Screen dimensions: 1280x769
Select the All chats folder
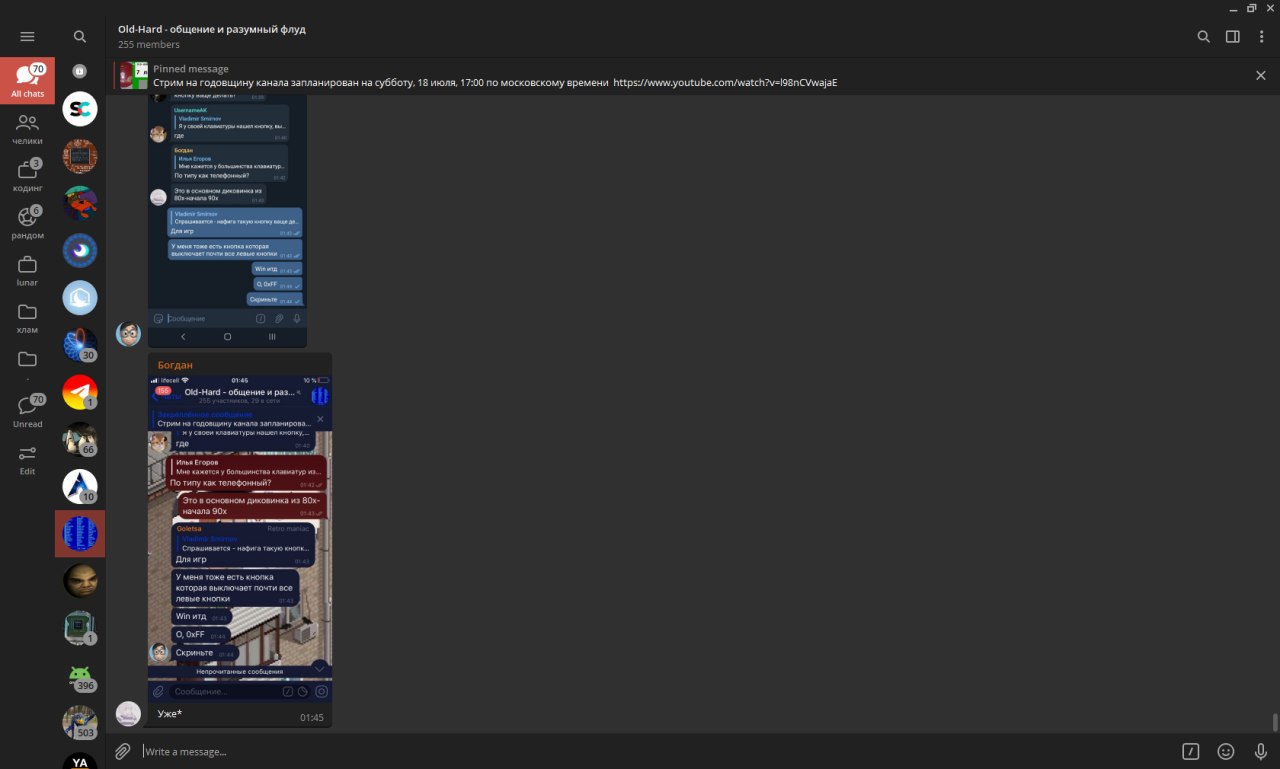coord(27,80)
